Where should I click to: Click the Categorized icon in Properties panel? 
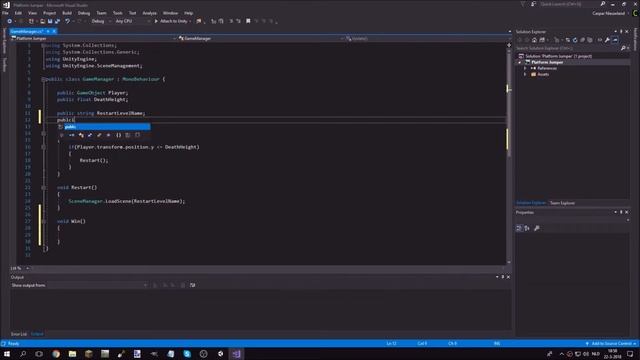click(519, 228)
